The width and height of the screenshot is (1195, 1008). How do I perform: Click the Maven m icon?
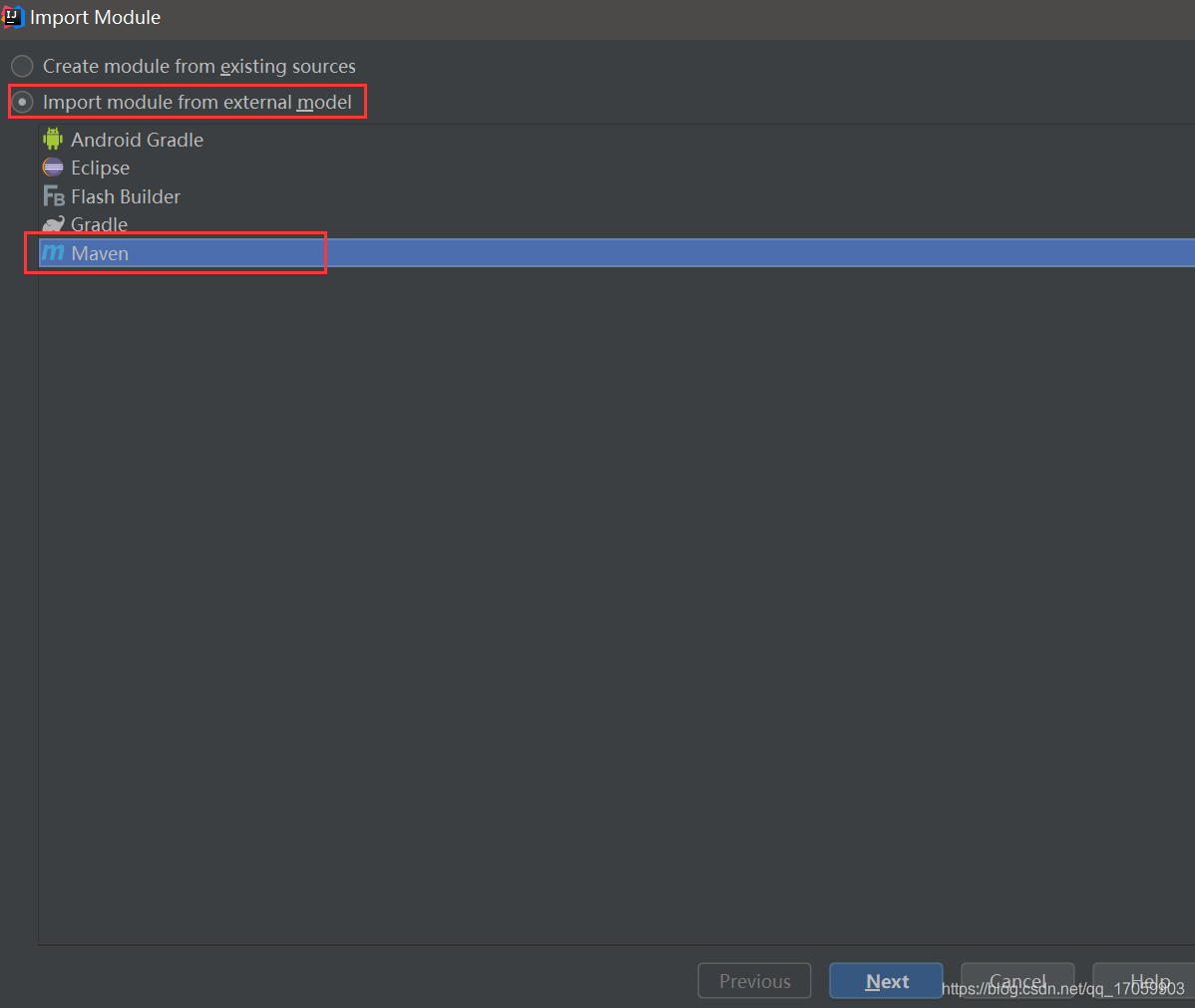53,253
